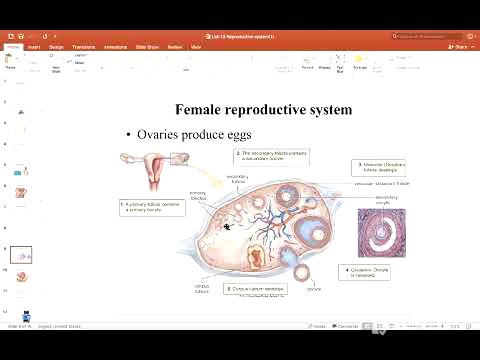Image resolution: width=480 pixels, height=360 pixels.
Task: Select the current slide 9 thumbnail
Action: [21, 255]
